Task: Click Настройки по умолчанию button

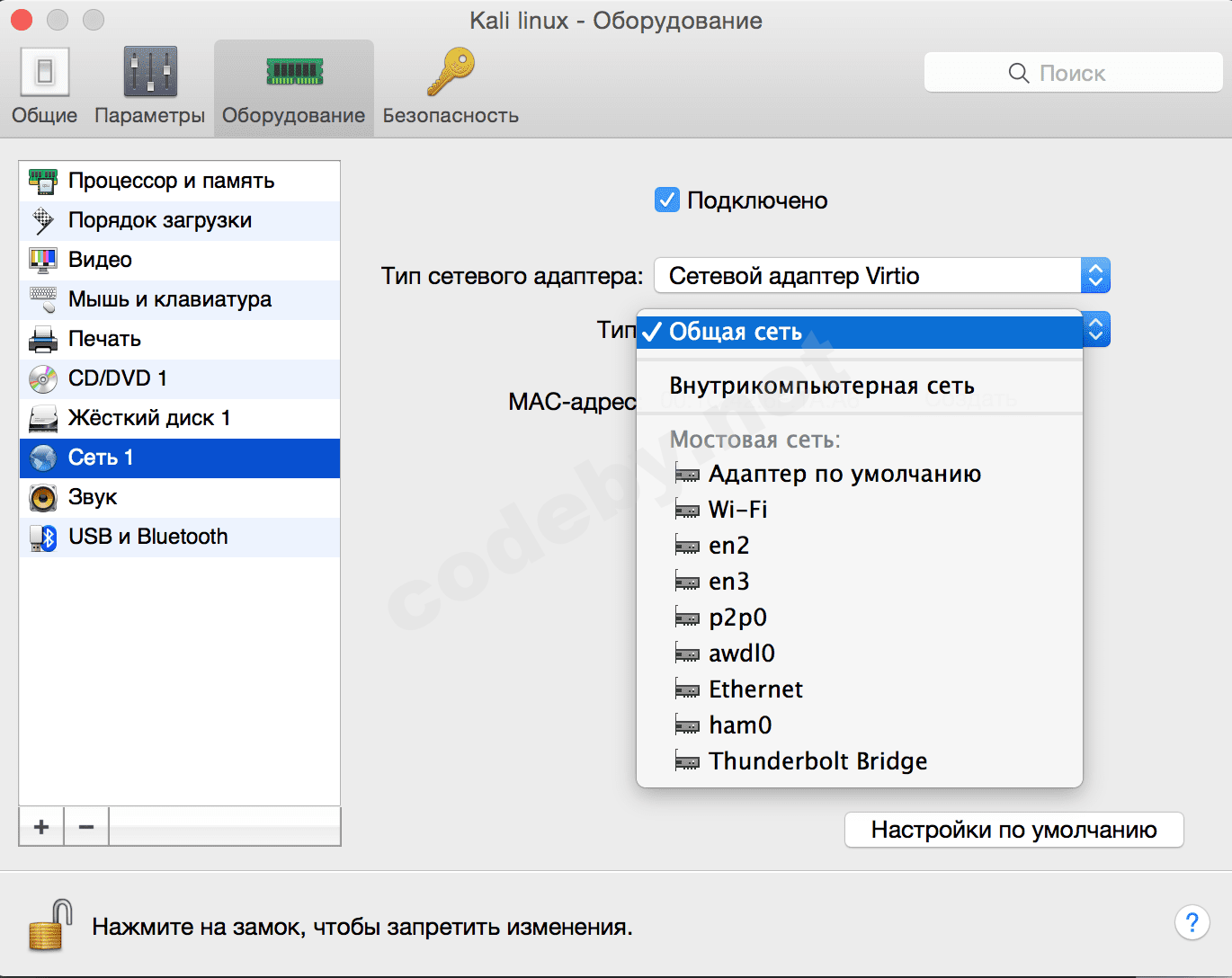Action: (1013, 830)
